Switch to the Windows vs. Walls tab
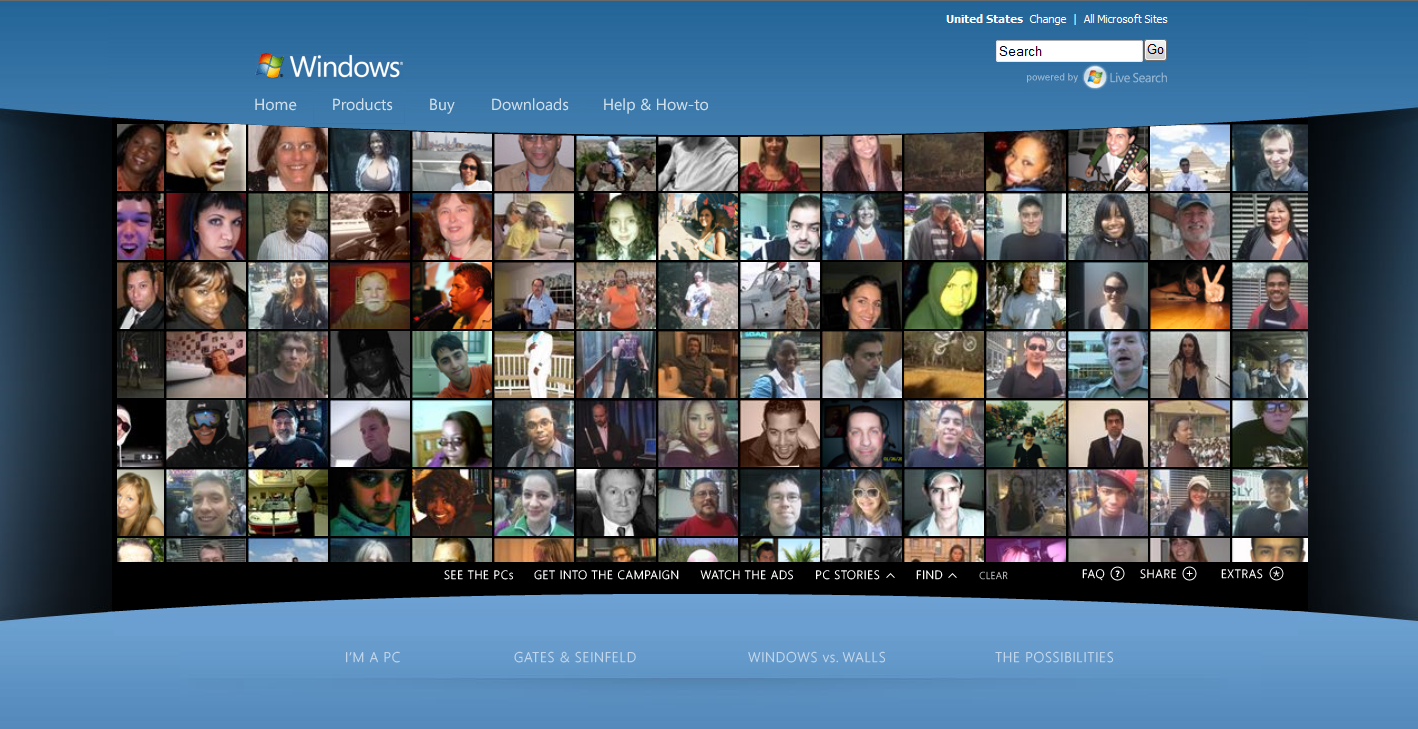 click(x=817, y=657)
